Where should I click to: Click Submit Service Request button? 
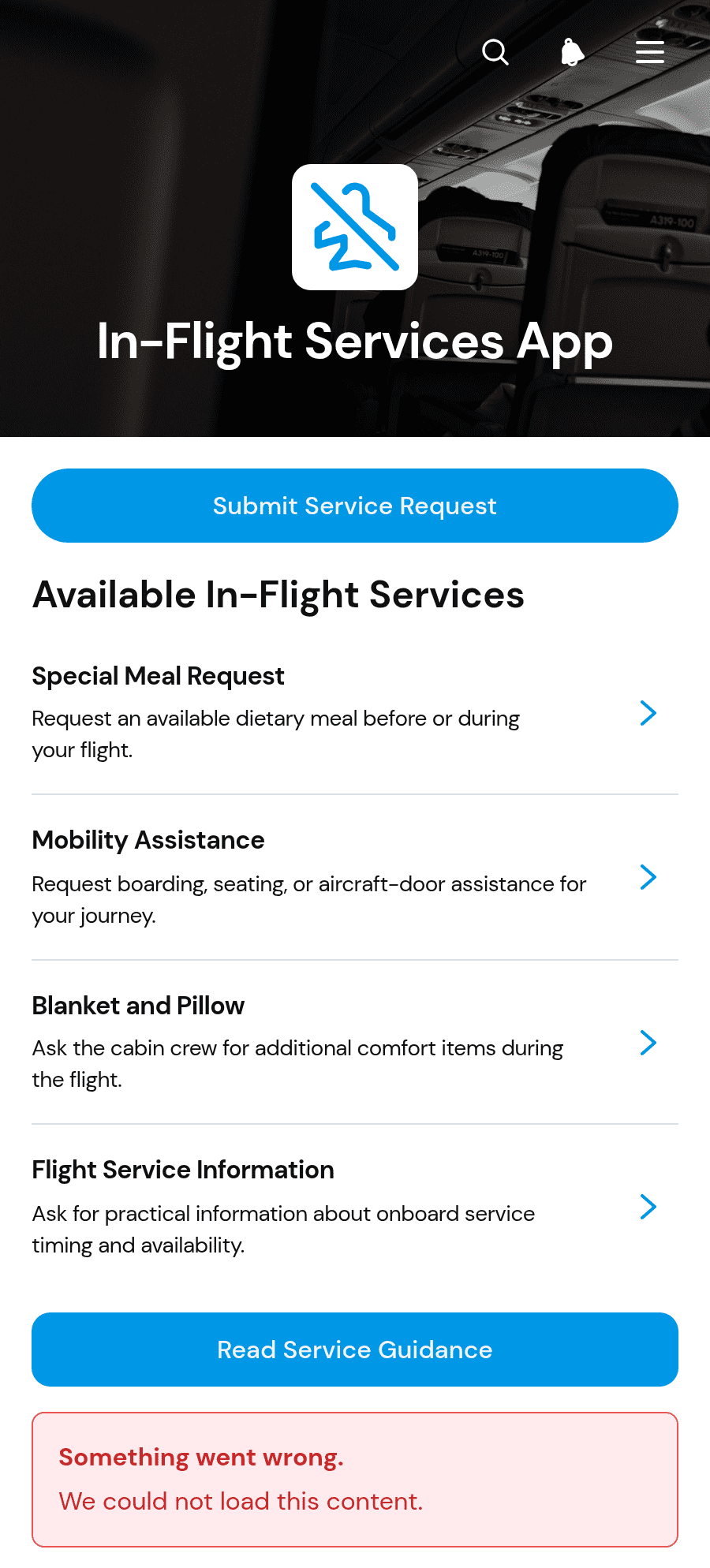pos(355,506)
